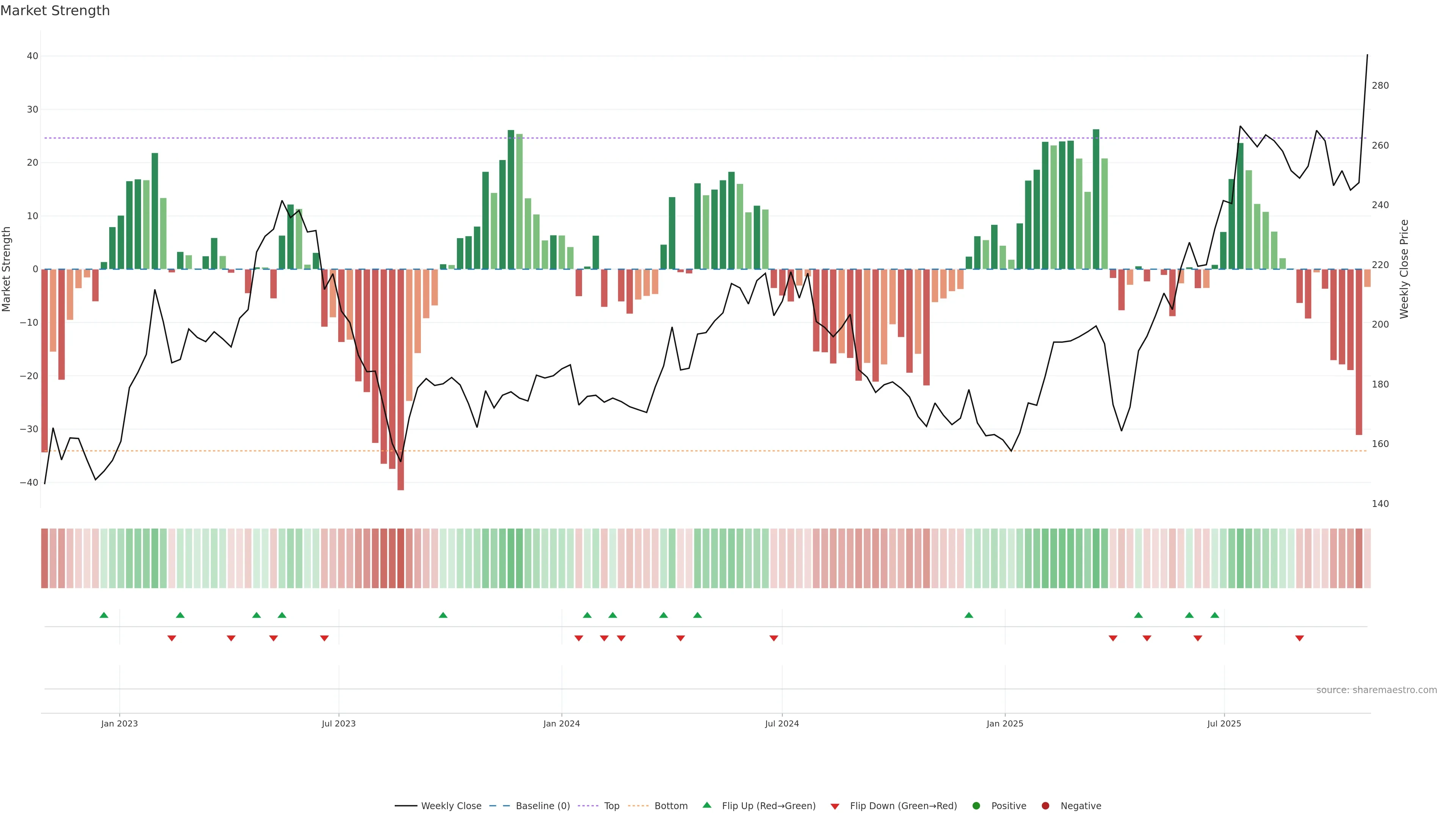Click the Flip Up green triangle legend icon

pos(706,805)
